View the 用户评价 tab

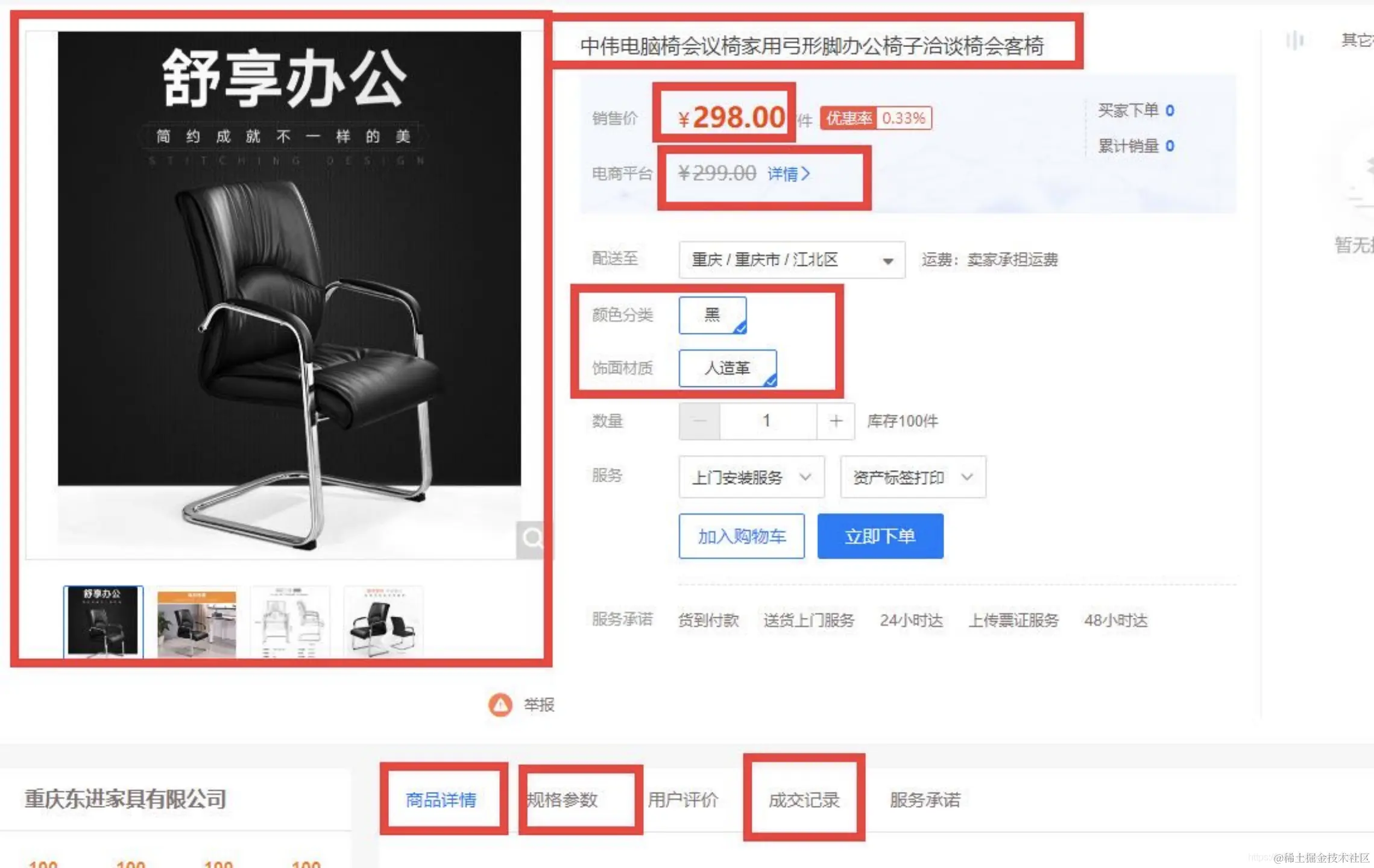pyautogui.click(x=684, y=800)
